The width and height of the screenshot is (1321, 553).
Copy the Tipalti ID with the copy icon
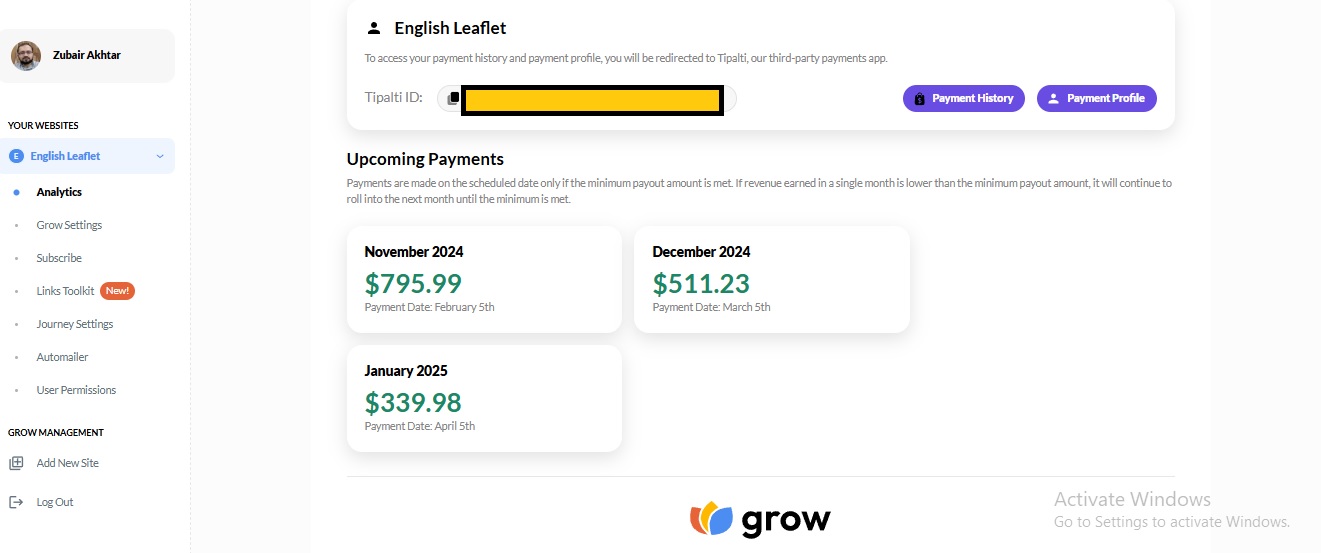[453, 98]
